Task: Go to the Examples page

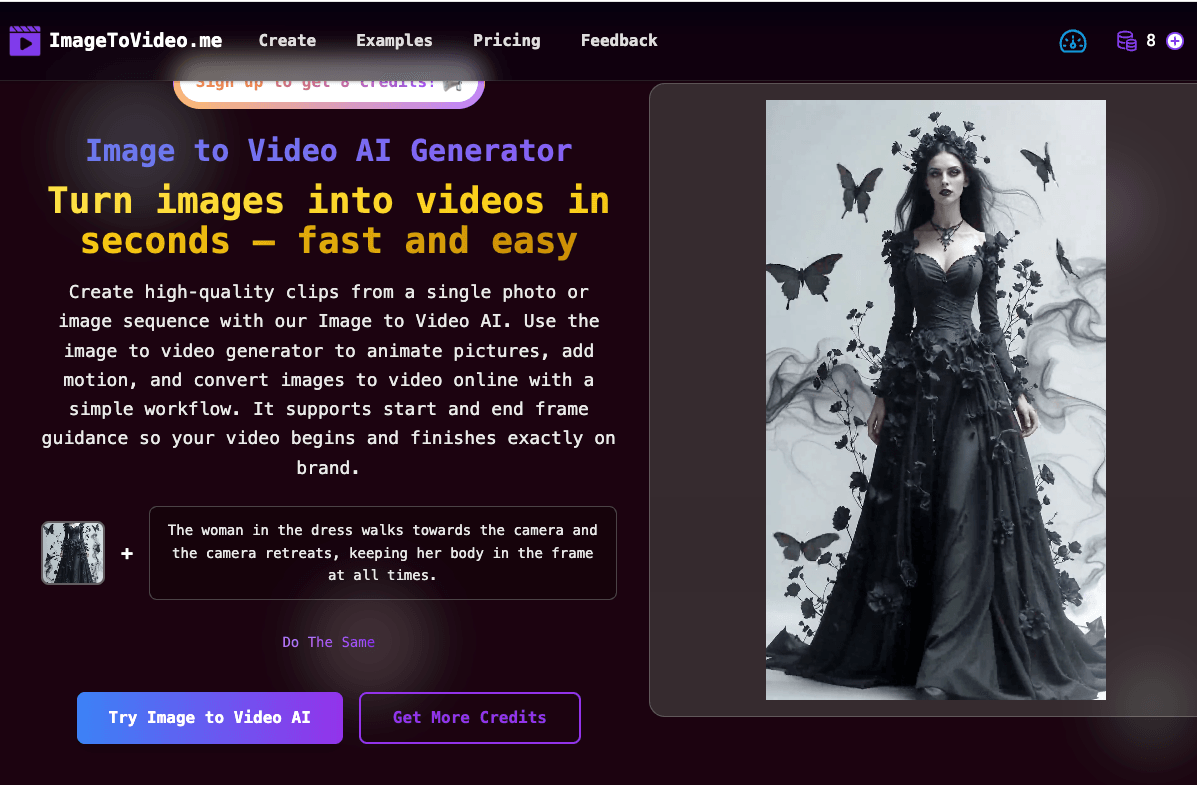Action: tap(394, 41)
